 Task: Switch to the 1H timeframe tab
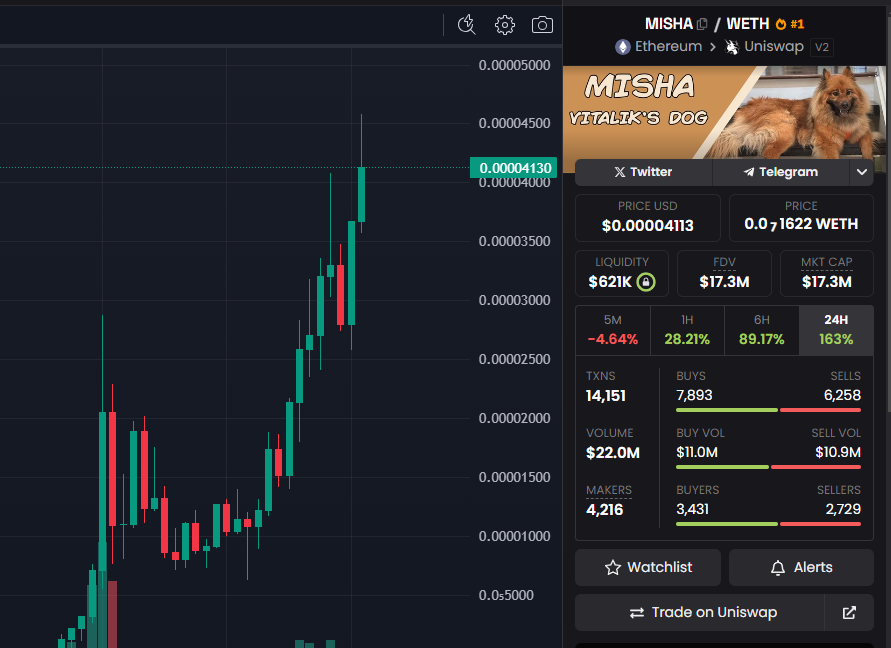[687, 330]
